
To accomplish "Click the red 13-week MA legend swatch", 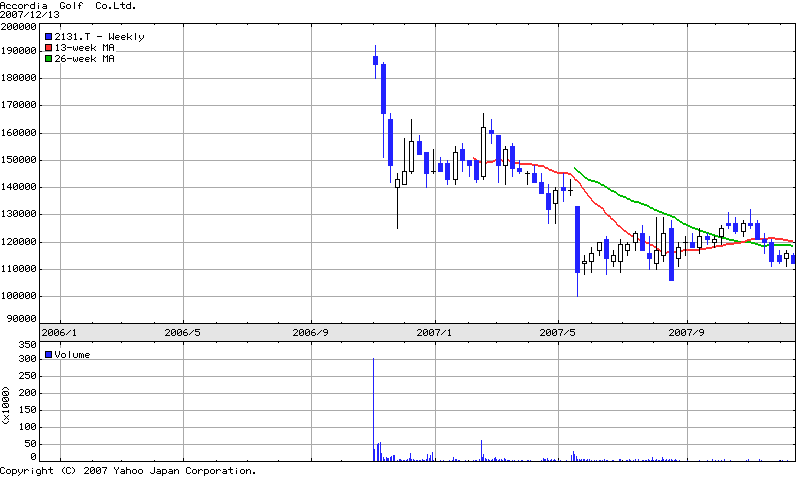I will coord(48,48).
